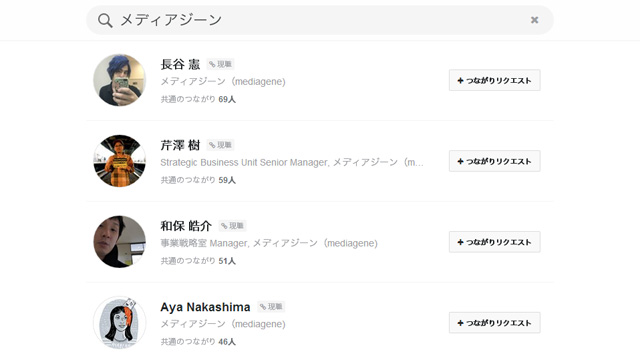Open 芹澤 樹's profile photo
Viewport: 640px width, 360px height.
[x=120, y=161]
